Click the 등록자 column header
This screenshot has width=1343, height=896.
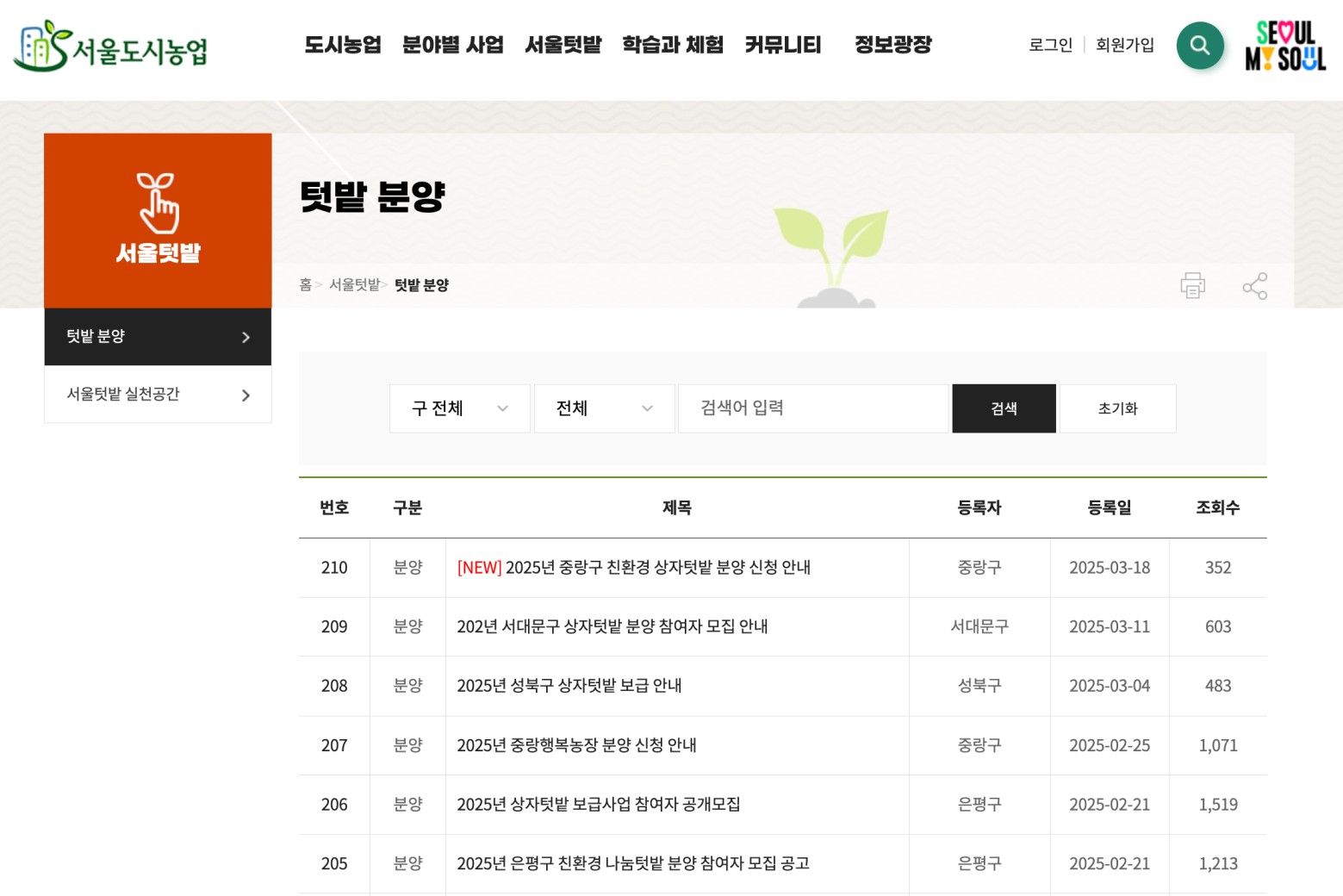pyautogui.click(x=979, y=508)
